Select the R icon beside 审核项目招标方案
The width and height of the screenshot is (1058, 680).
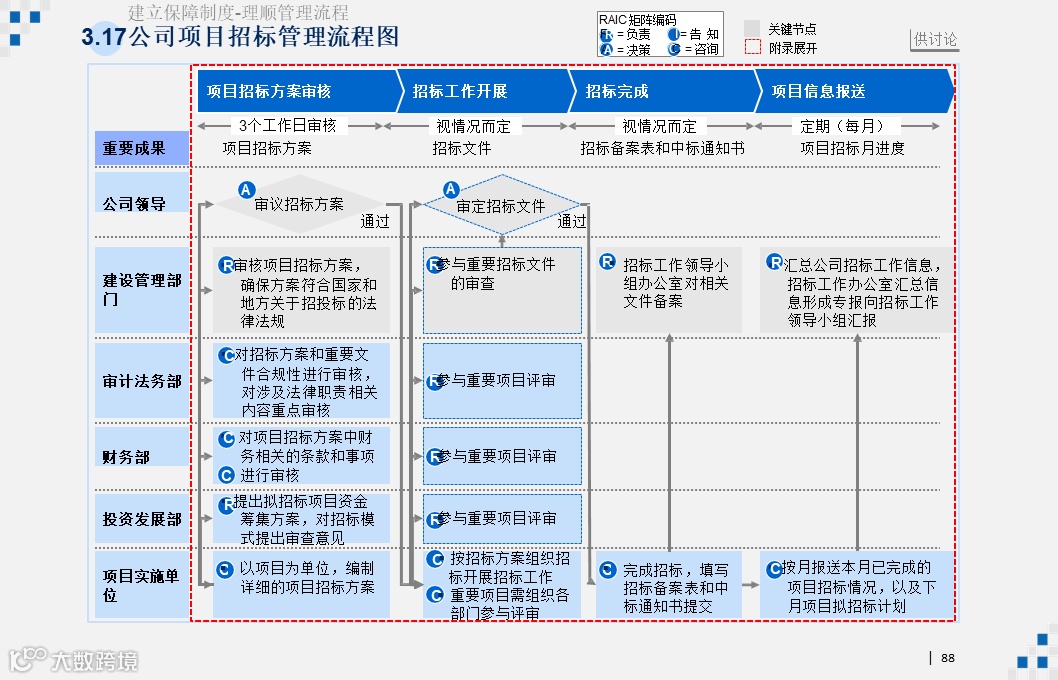click(x=226, y=265)
